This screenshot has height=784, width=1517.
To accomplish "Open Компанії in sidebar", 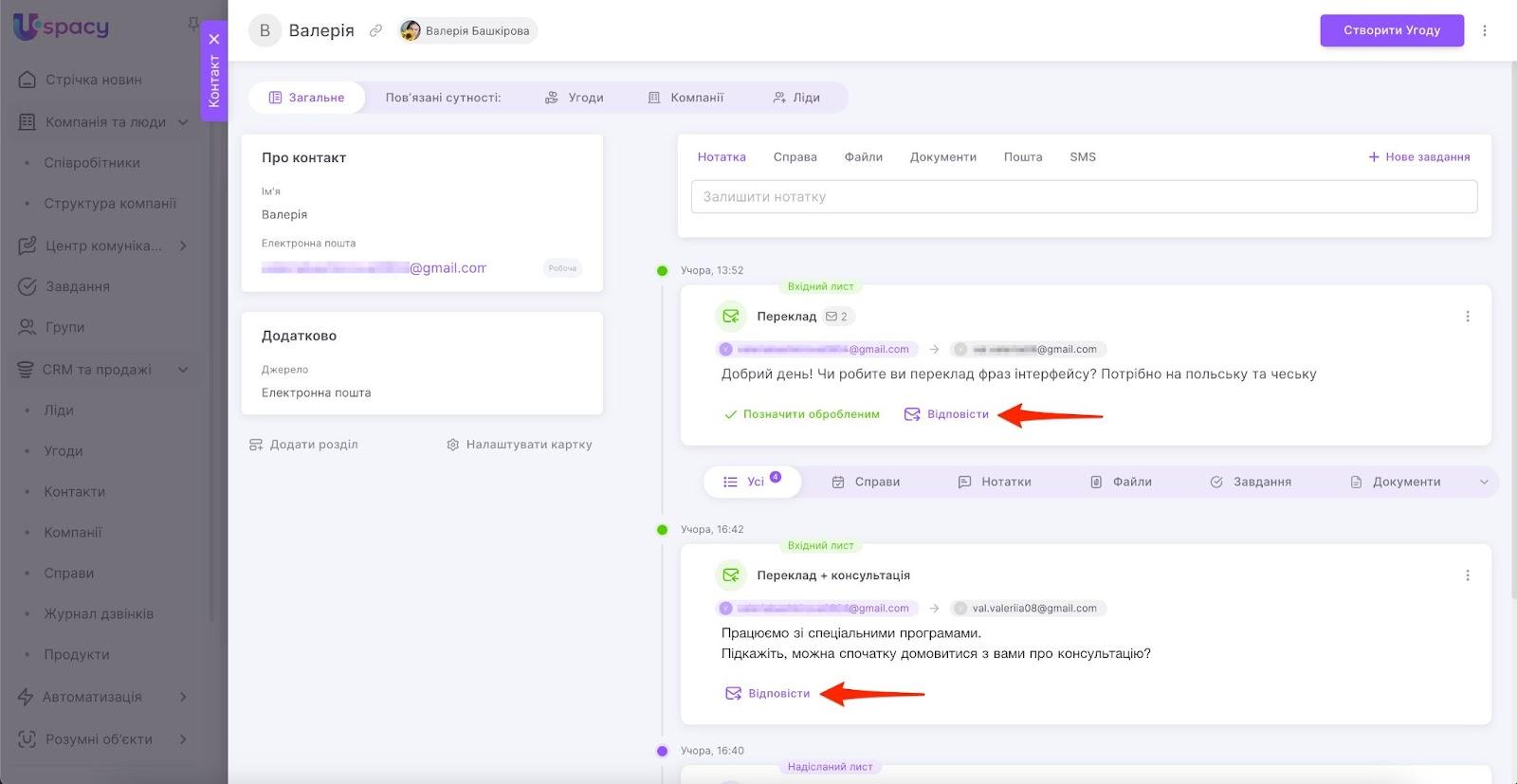I will tap(73, 533).
